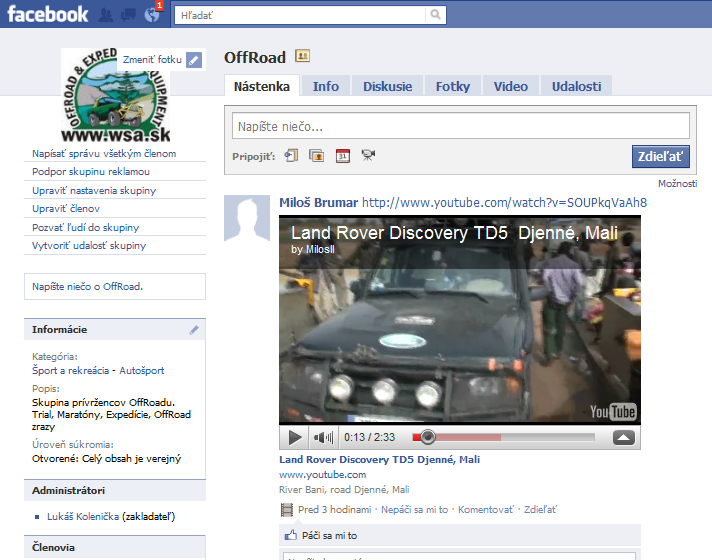
Task: Click OffRoad group logo picture
Action: (x=116, y=95)
